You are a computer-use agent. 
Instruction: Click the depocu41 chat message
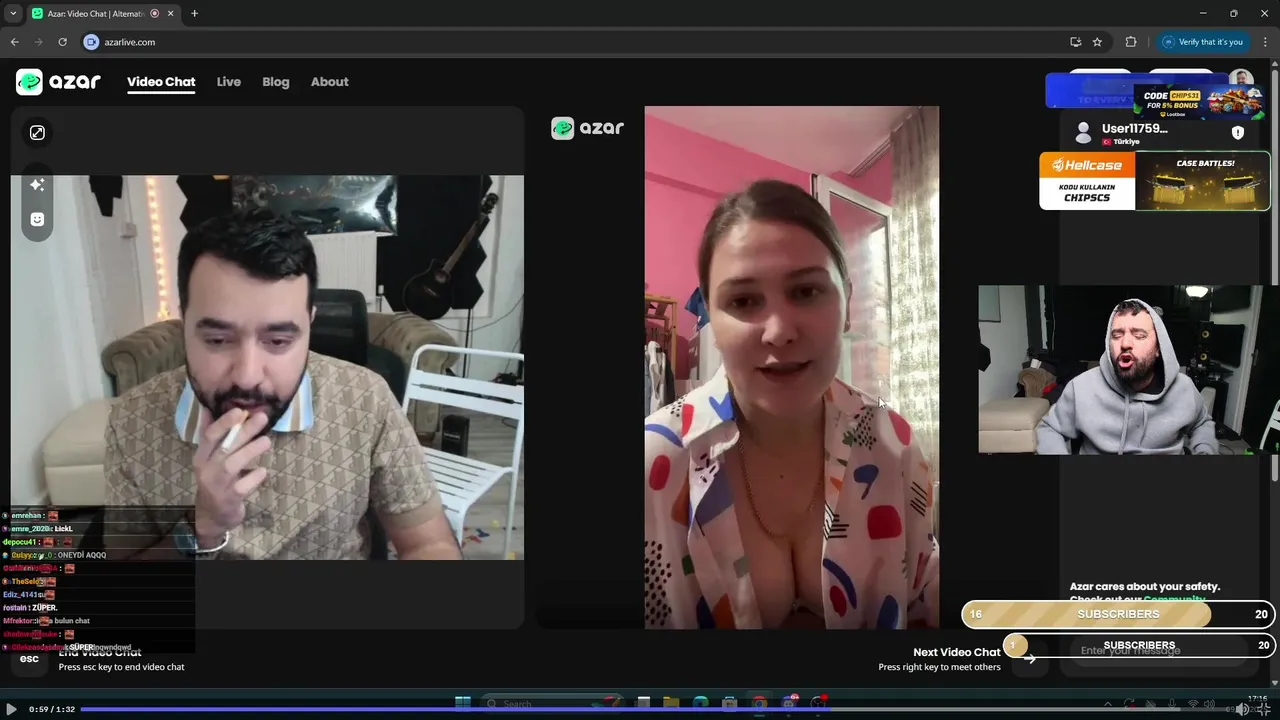36,542
